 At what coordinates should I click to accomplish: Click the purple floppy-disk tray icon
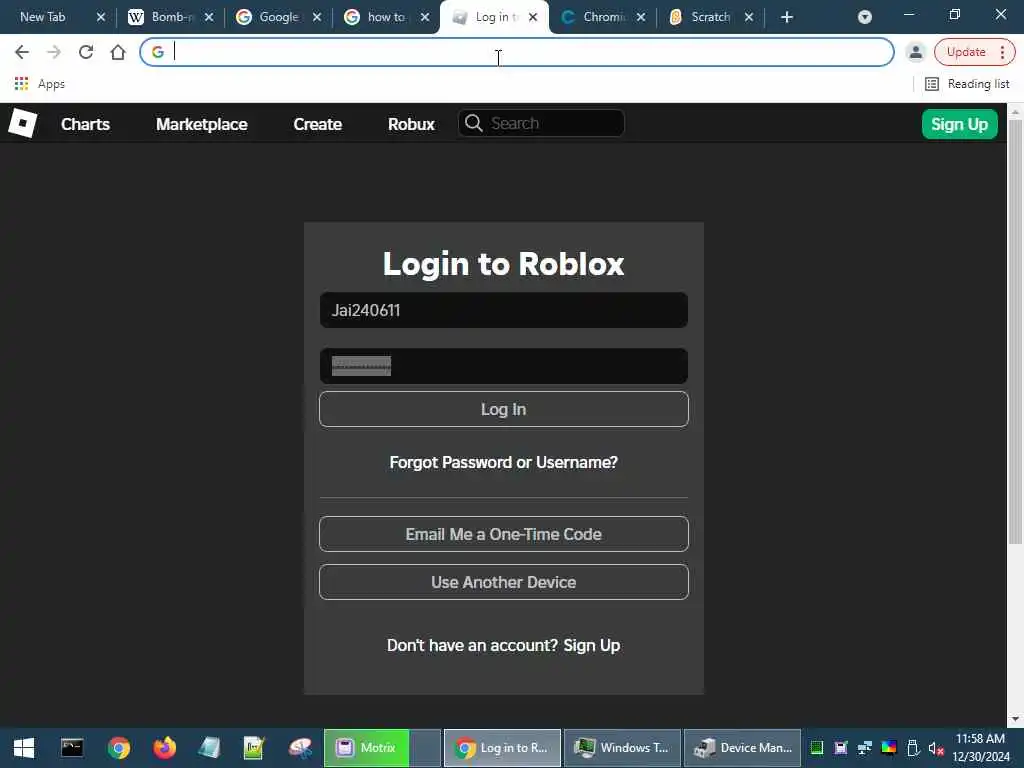pos(840,748)
